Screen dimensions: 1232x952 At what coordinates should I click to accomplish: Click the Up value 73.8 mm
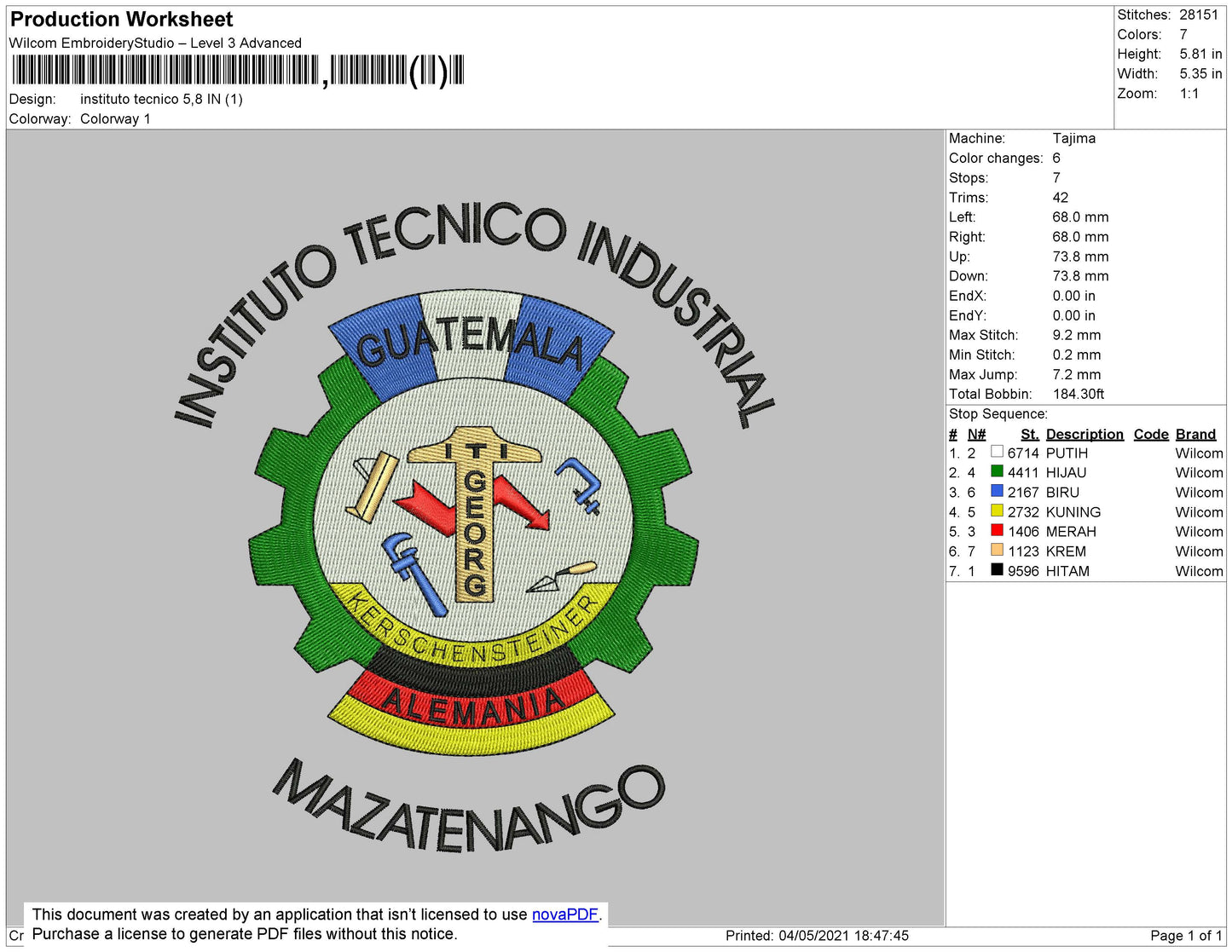1080,256
